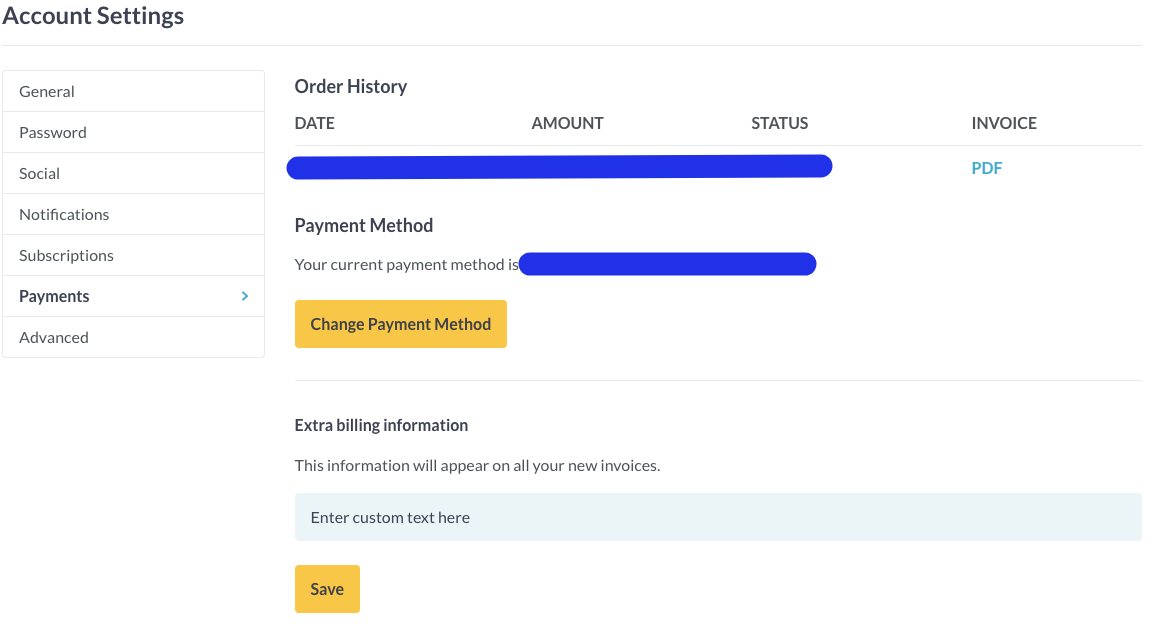
Task: Click the STATUS column header
Action: pyautogui.click(x=779, y=123)
